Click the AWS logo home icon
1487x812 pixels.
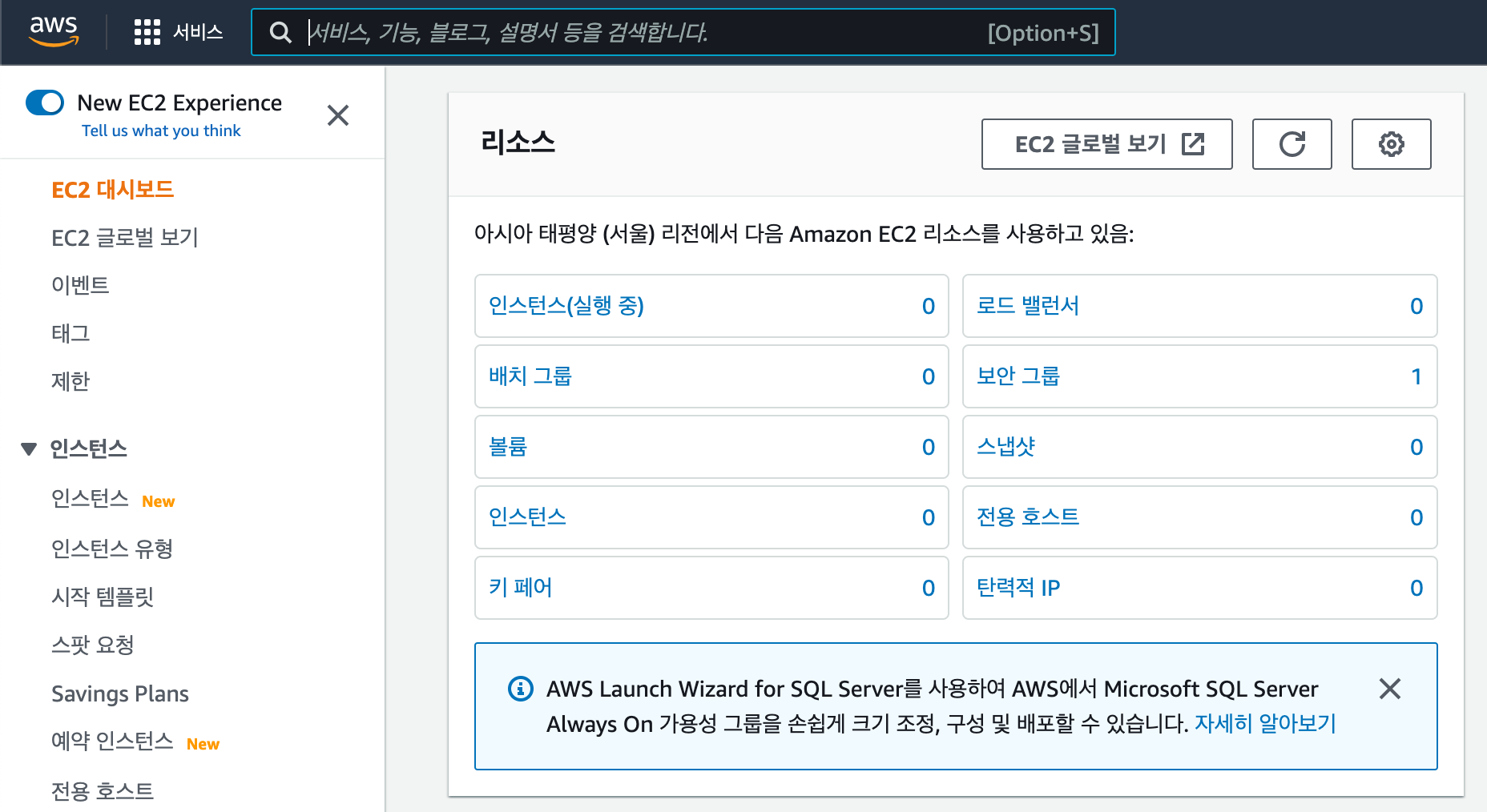(54, 32)
